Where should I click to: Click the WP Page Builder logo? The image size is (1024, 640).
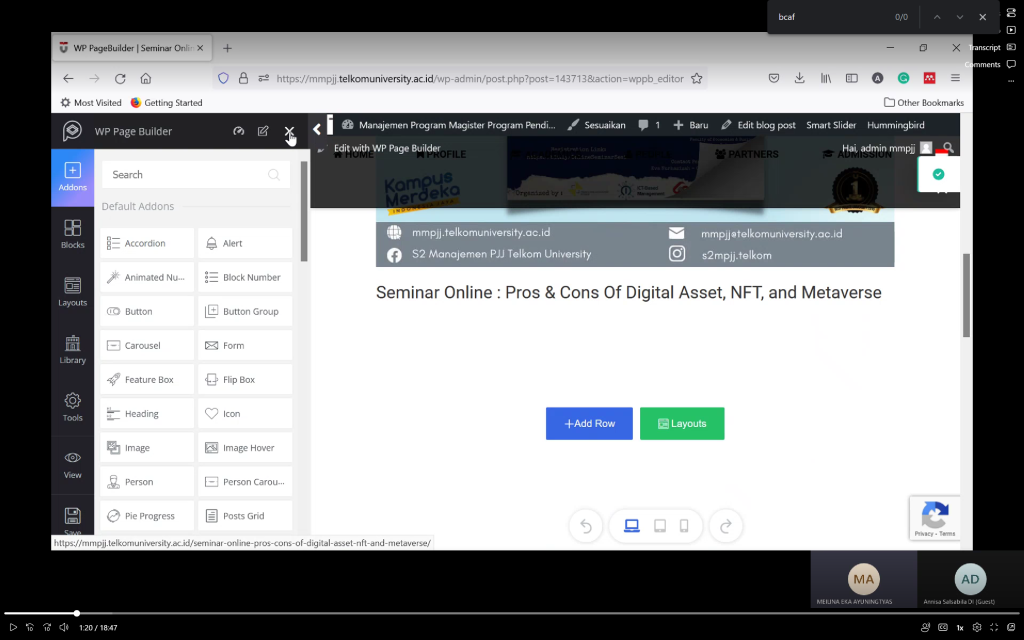tap(72, 131)
